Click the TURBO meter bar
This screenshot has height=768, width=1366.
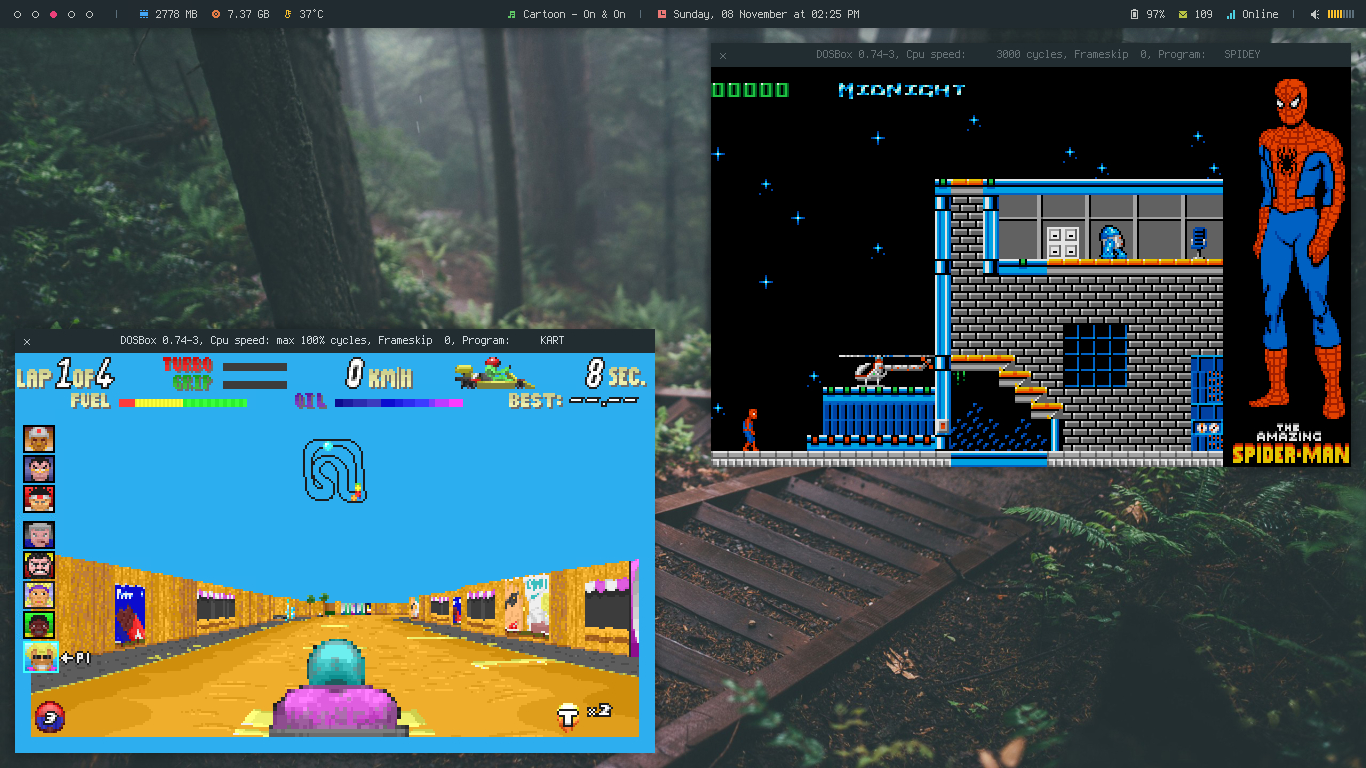(x=255, y=367)
